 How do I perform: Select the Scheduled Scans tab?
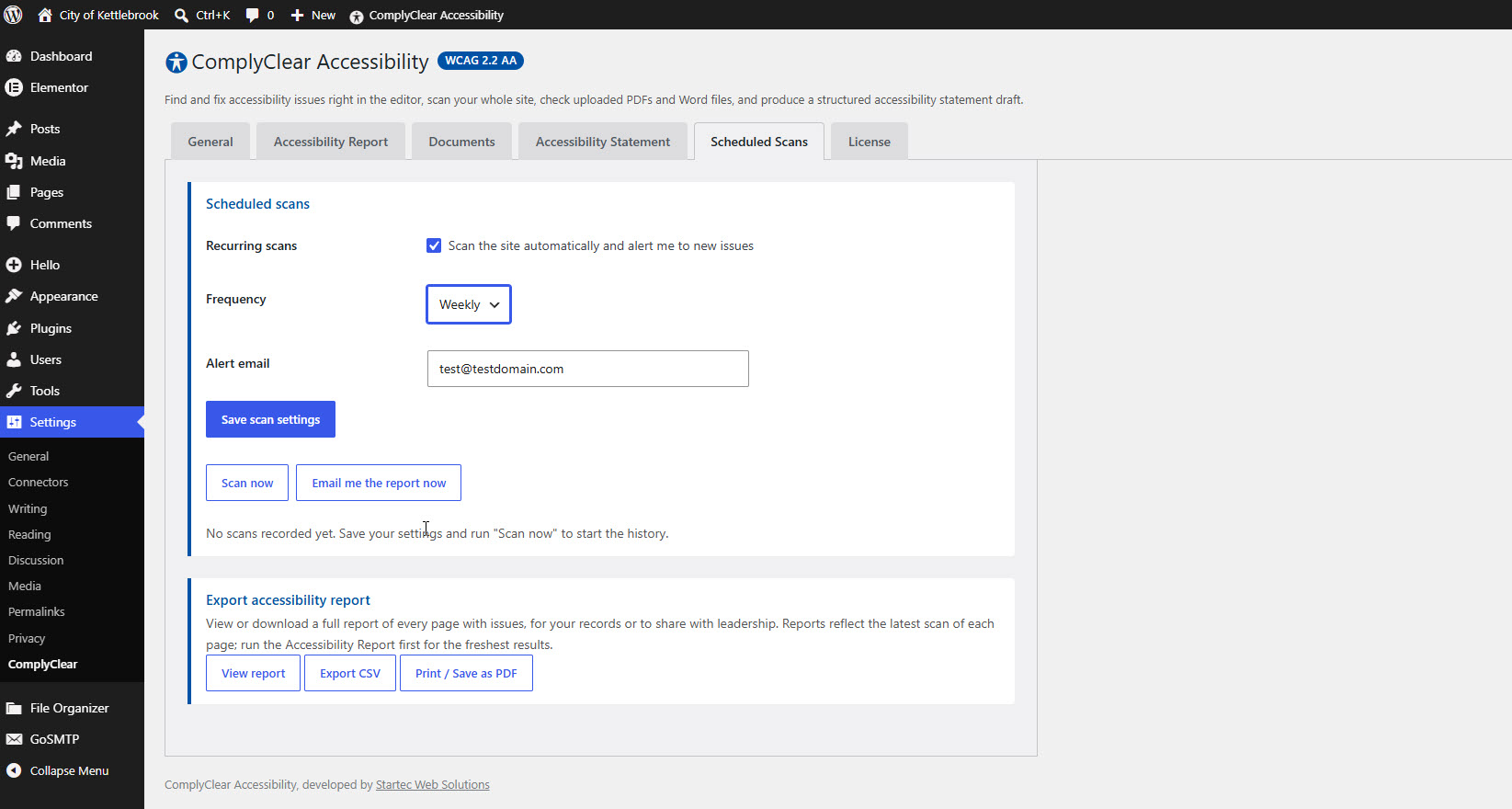click(x=759, y=142)
